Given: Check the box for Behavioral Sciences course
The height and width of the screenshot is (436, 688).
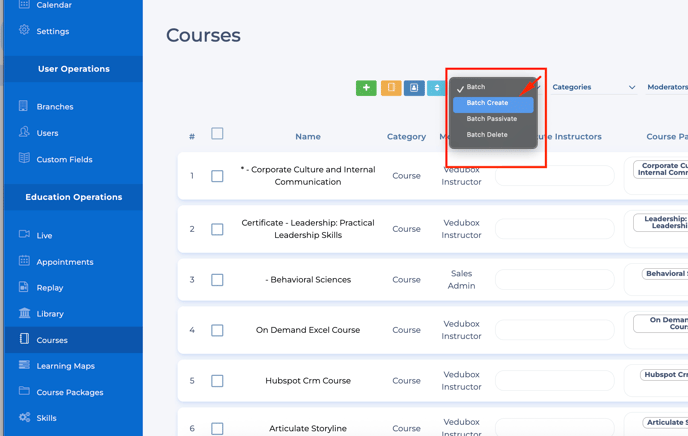Looking at the screenshot, I should point(217,280).
